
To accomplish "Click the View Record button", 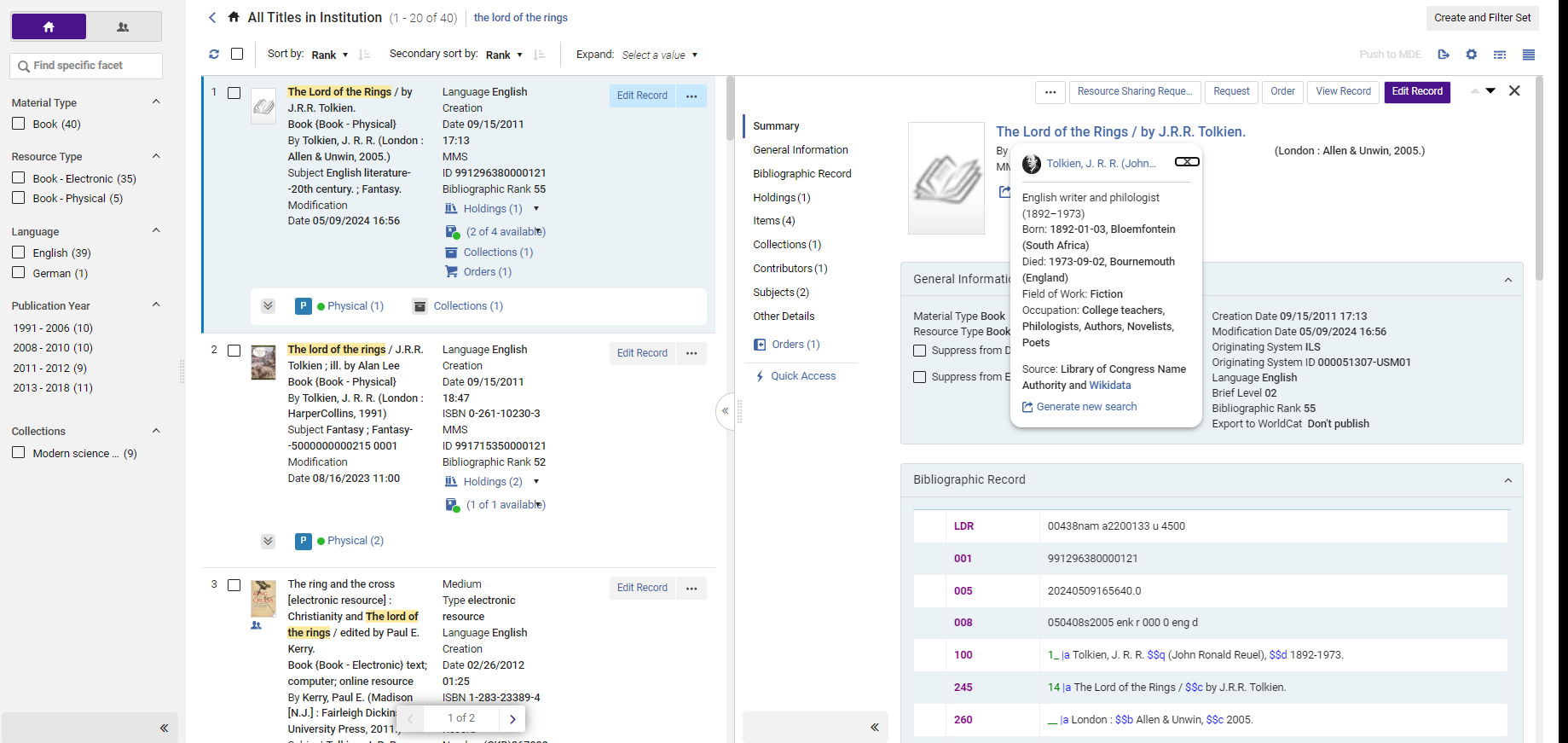I will [1343, 91].
